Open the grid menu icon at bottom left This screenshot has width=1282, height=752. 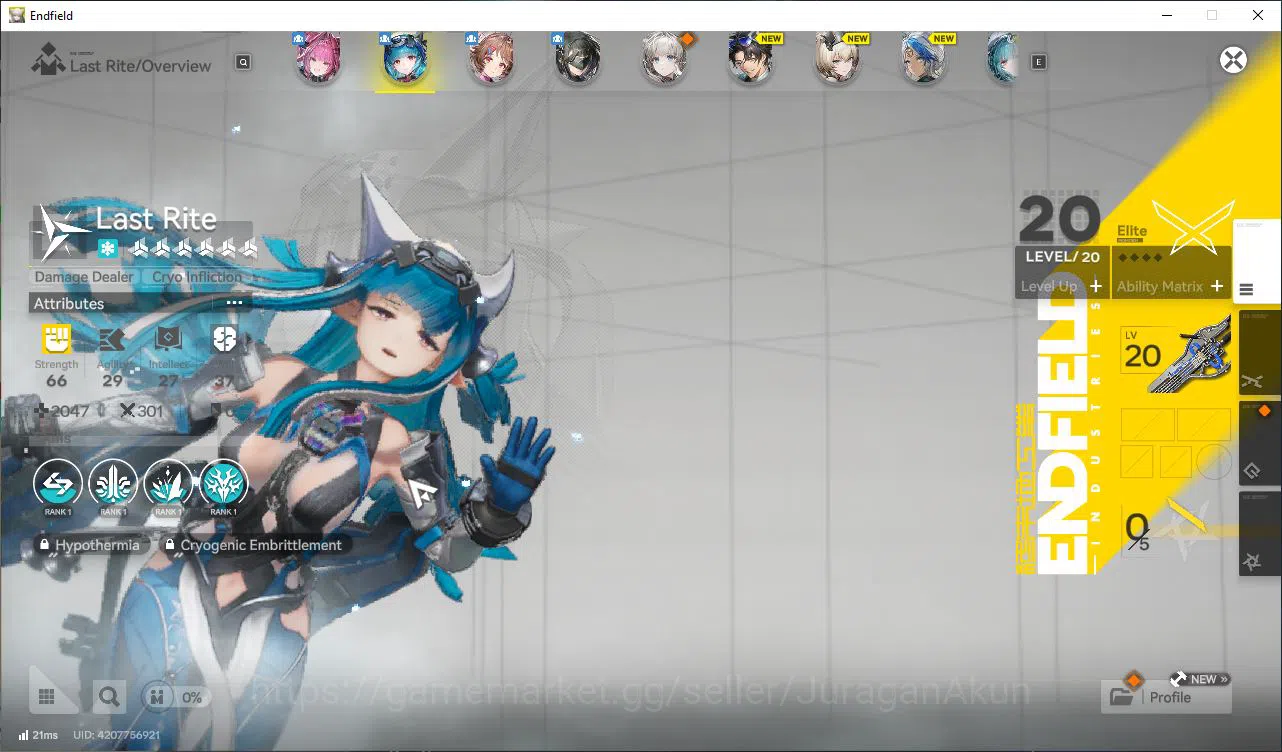click(47, 697)
